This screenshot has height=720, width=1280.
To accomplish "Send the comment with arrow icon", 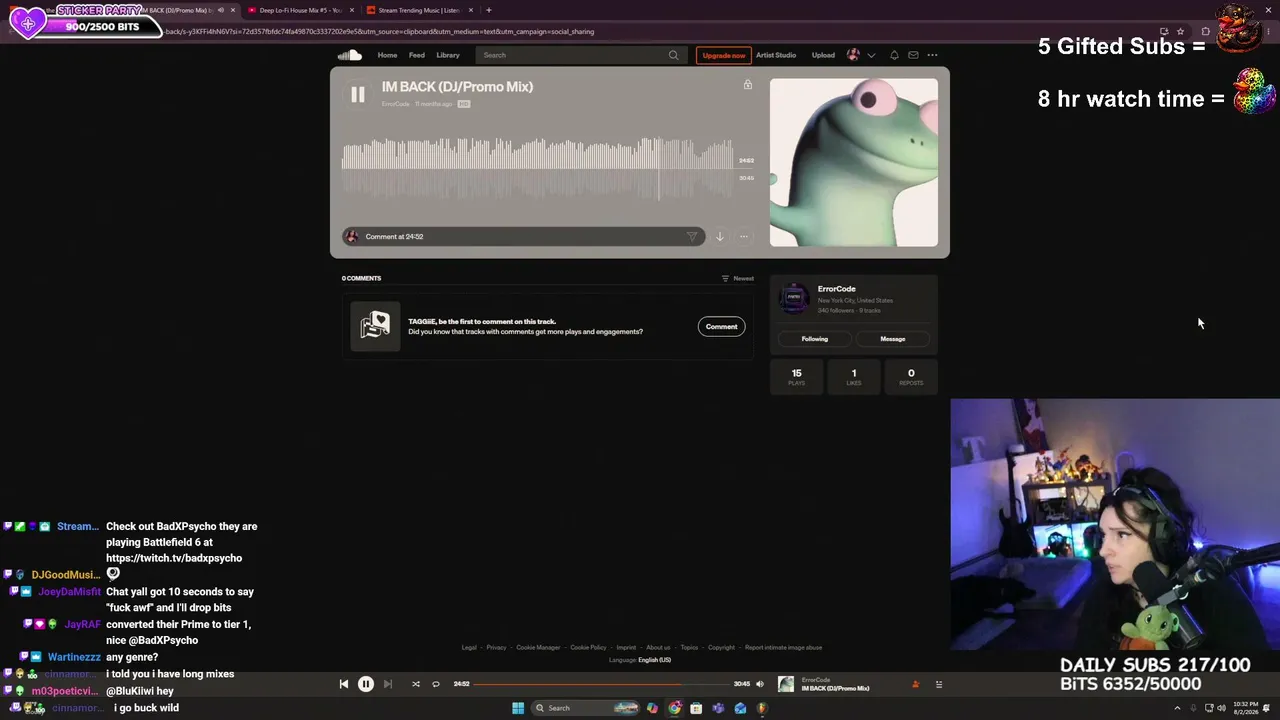I will click(x=692, y=236).
